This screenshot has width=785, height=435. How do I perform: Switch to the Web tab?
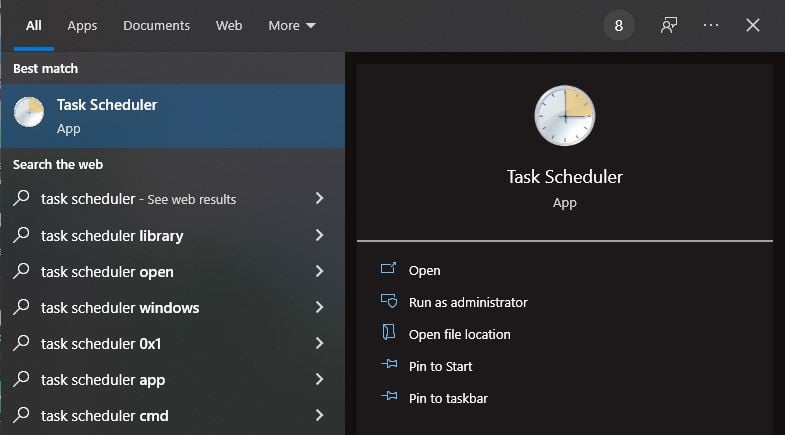pos(229,26)
